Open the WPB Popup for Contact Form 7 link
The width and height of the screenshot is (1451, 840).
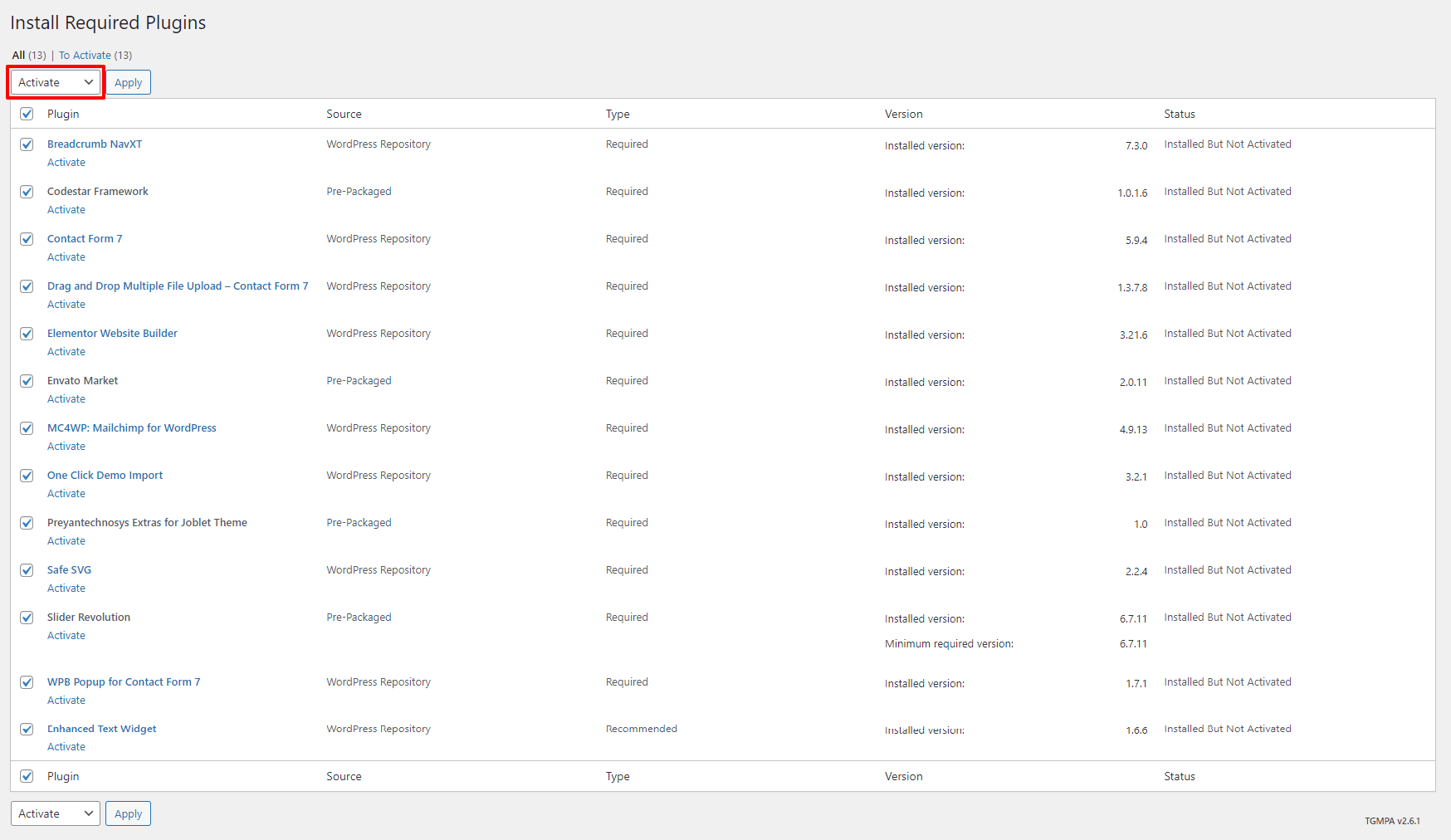click(124, 682)
